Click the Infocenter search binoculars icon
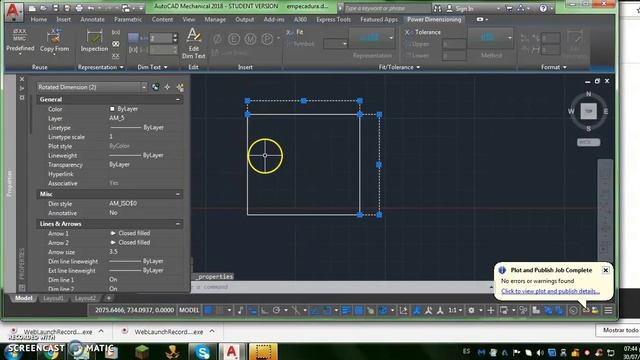Screen dimensions: 640x360 tap(437, 8)
